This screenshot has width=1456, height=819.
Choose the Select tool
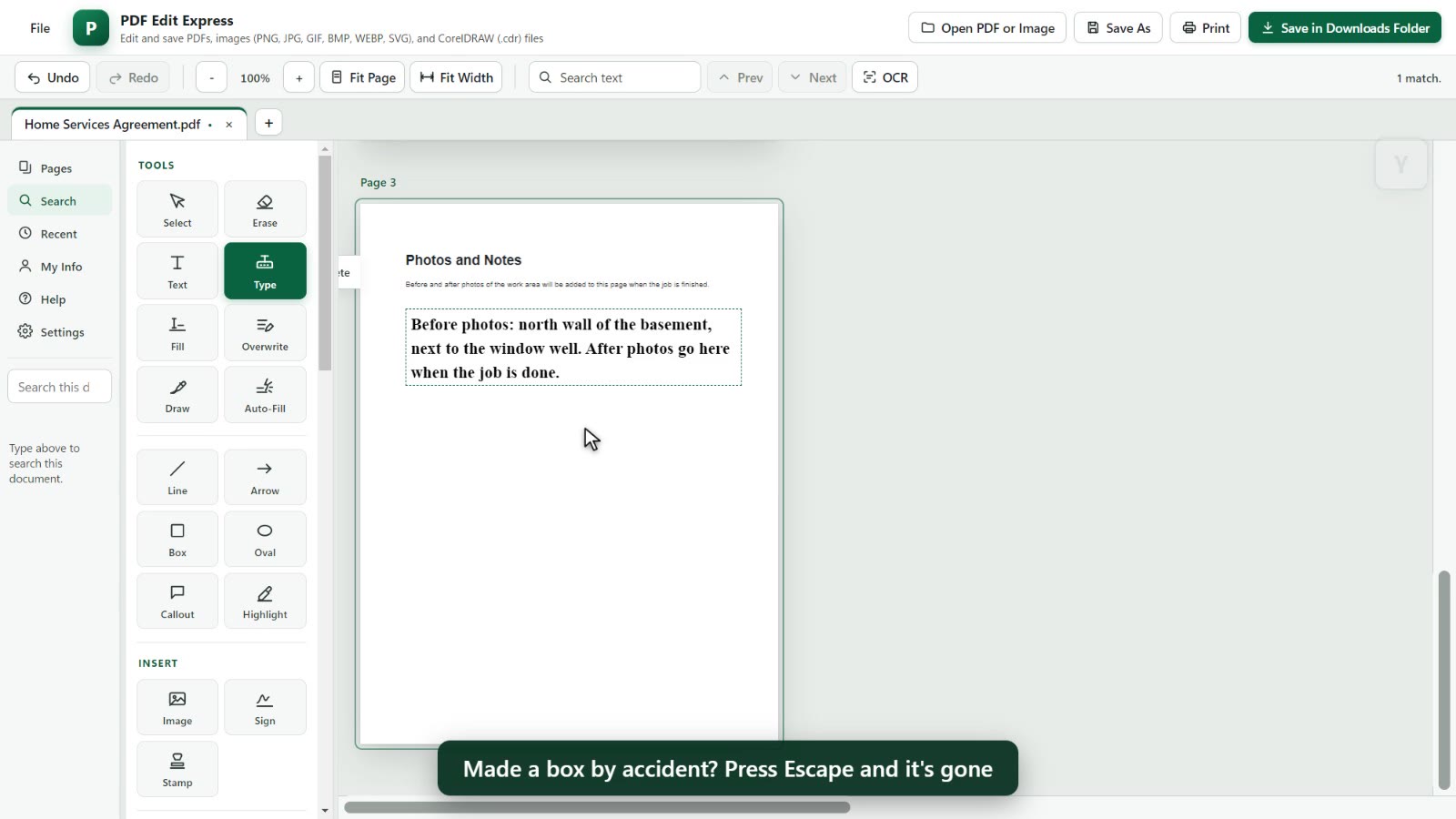click(177, 209)
